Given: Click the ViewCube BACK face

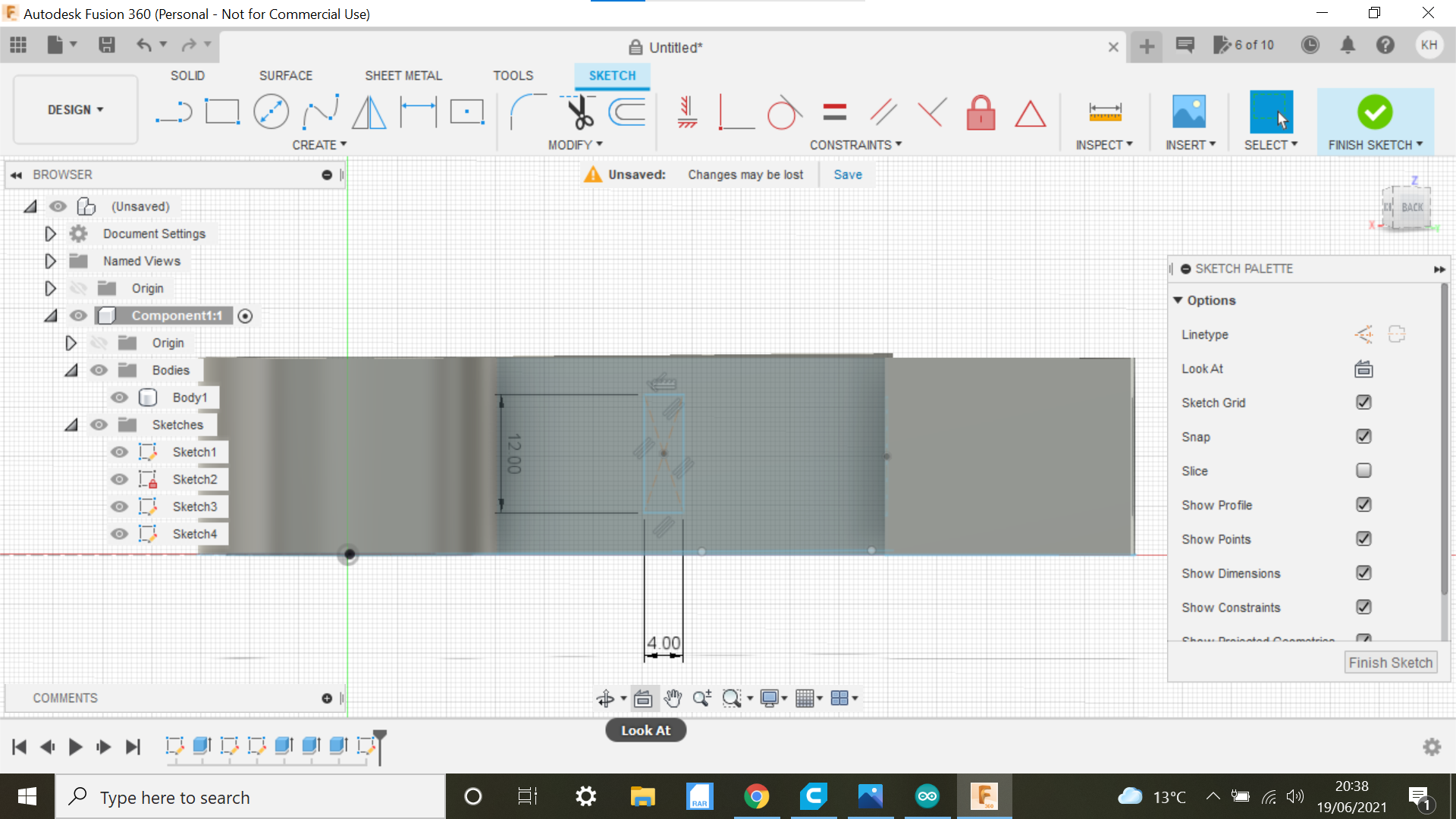Looking at the screenshot, I should [x=1412, y=207].
